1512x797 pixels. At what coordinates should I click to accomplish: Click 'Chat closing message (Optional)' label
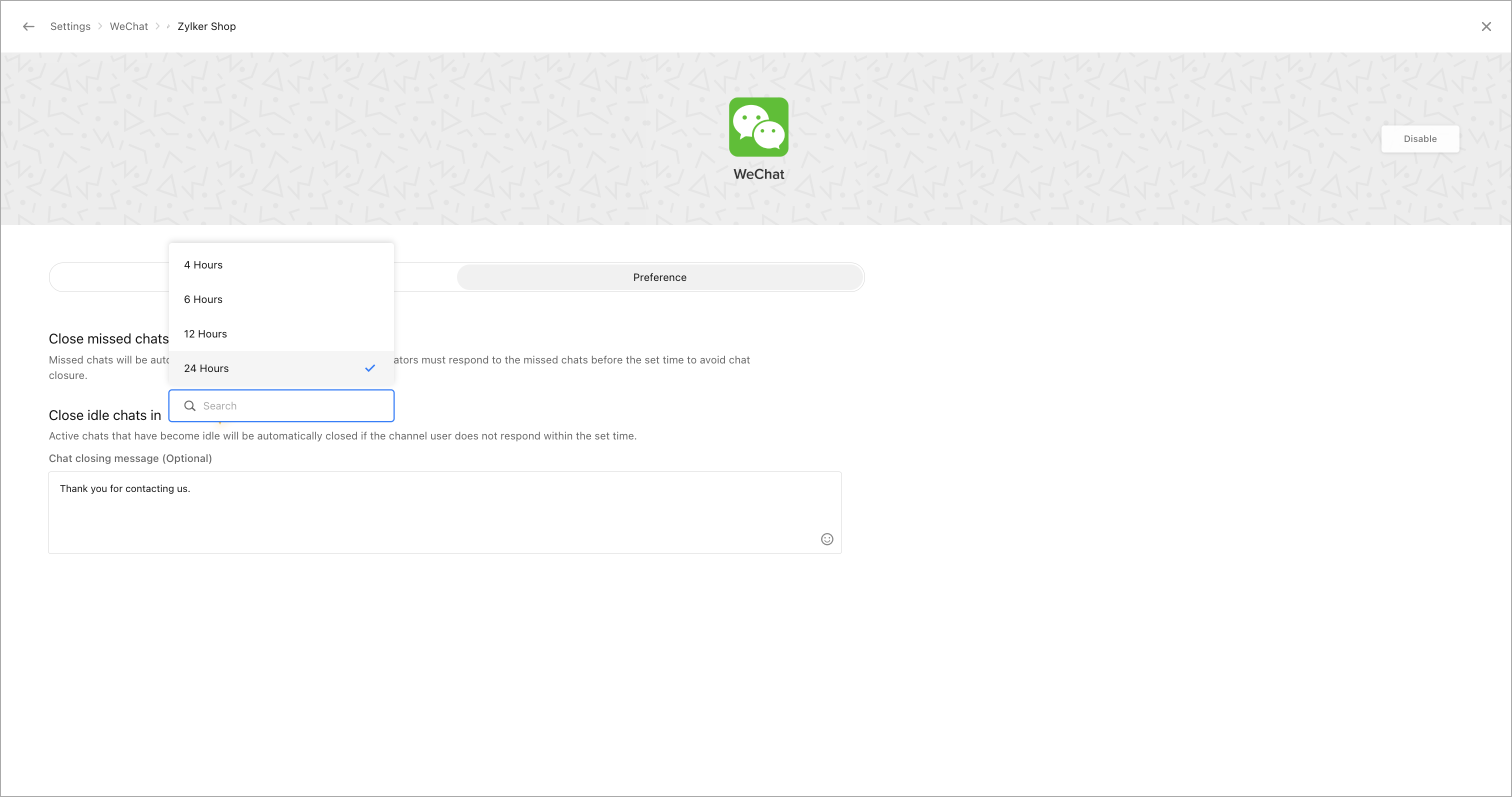[x=130, y=458]
